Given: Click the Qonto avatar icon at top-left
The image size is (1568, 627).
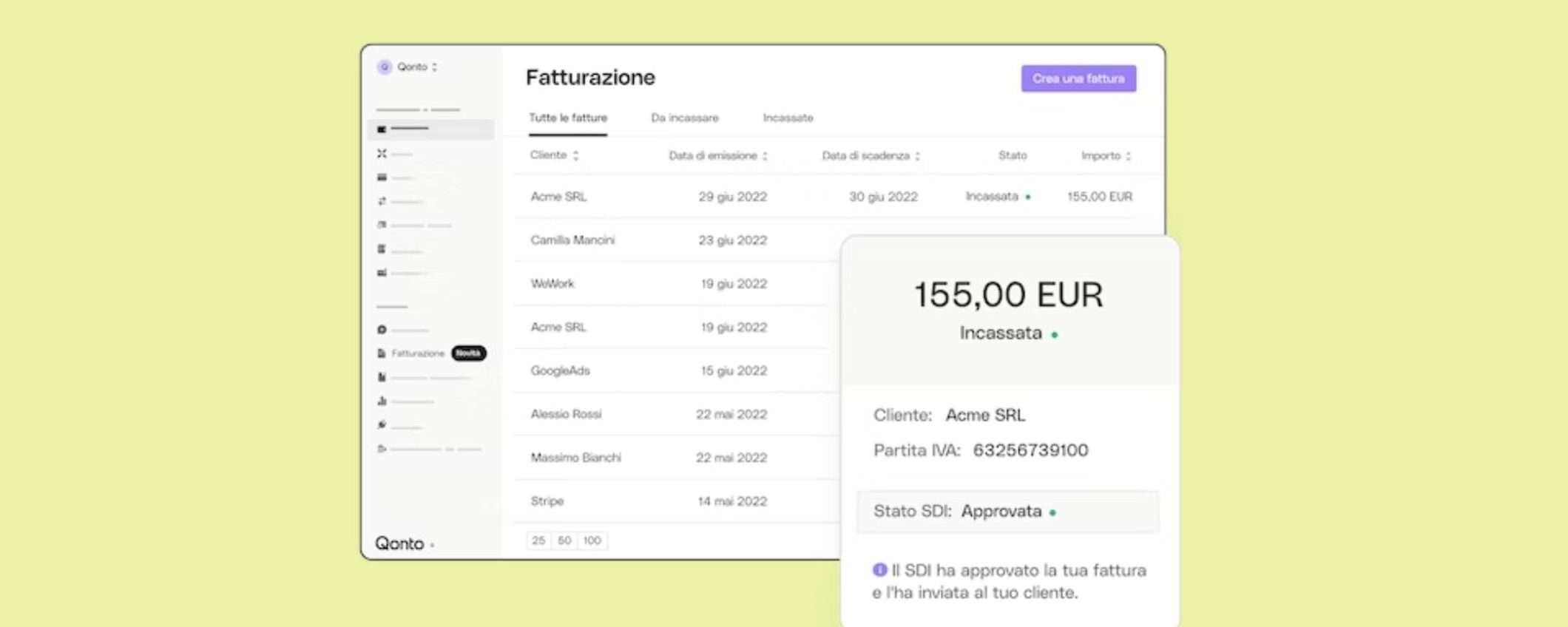Looking at the screenshot, I should click(x=385, y=67).
